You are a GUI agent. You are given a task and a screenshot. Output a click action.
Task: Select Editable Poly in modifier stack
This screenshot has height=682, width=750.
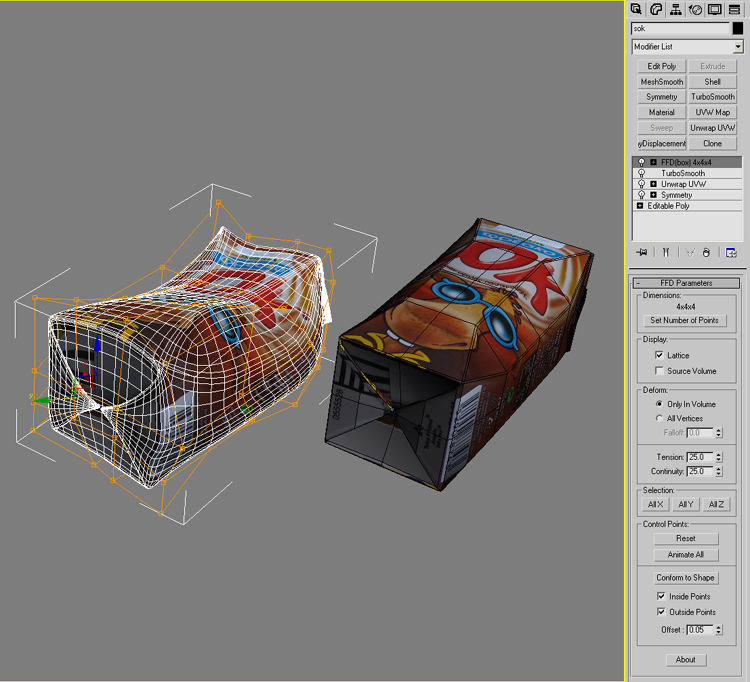click(668, 205)
